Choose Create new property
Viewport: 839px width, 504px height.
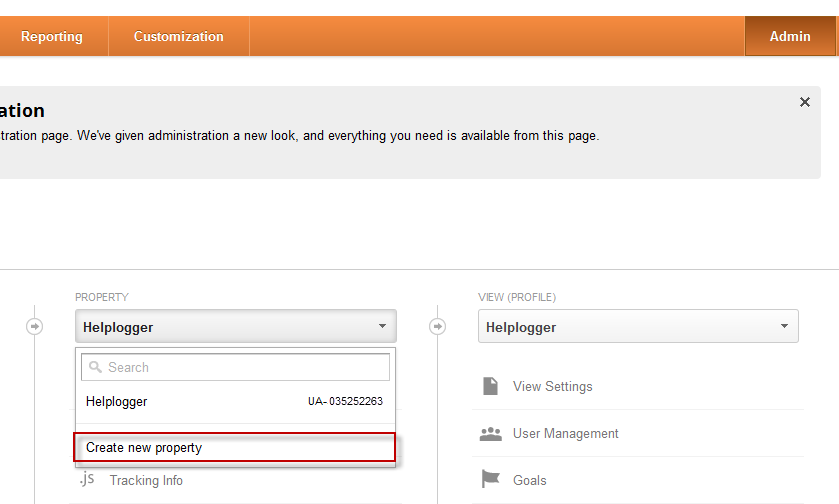235,447
